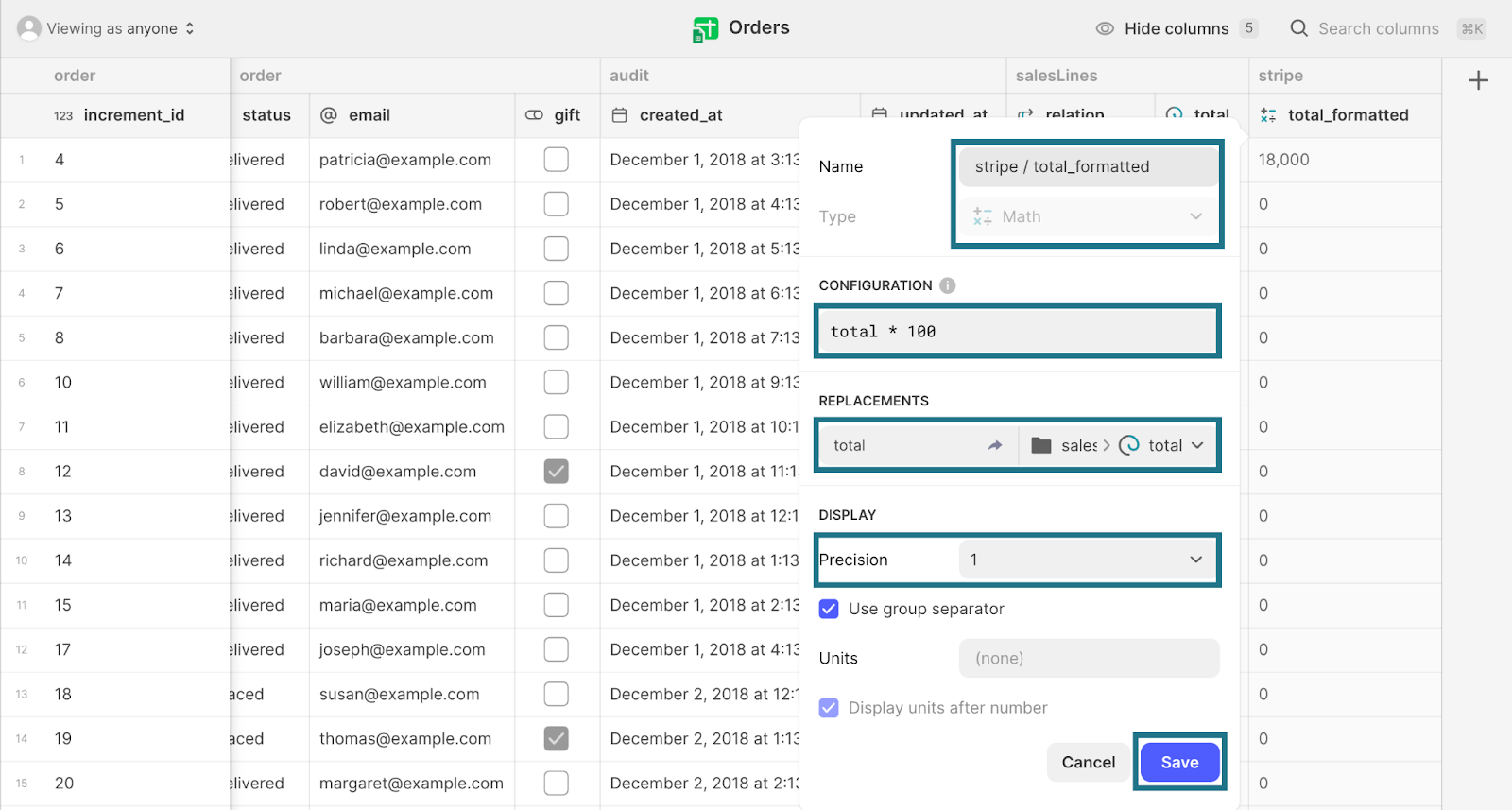Click the green Orders table logo icon
This screenshot has width=1512, height=810.
705,29
